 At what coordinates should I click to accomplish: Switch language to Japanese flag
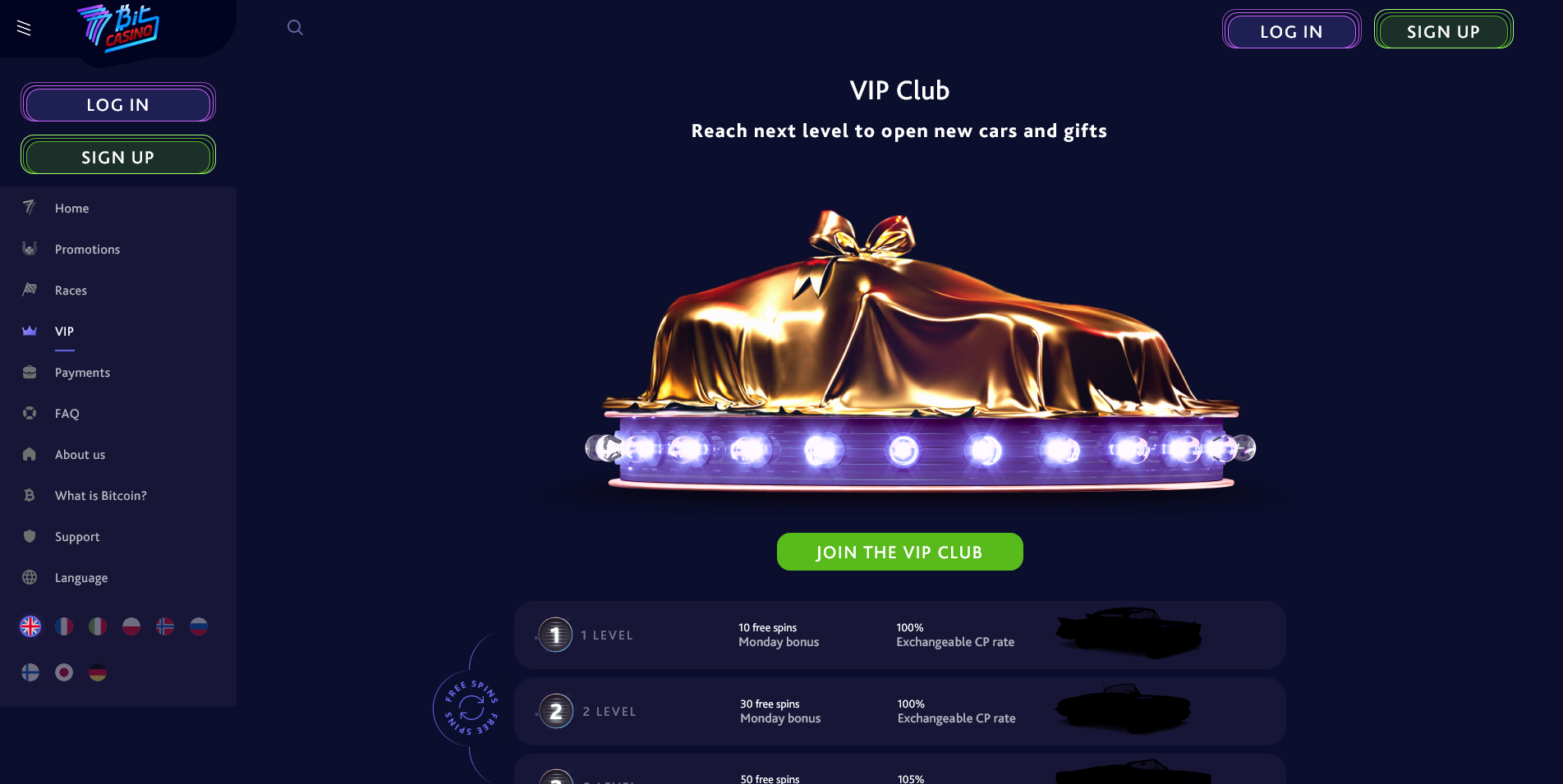(x=64, y=672)
